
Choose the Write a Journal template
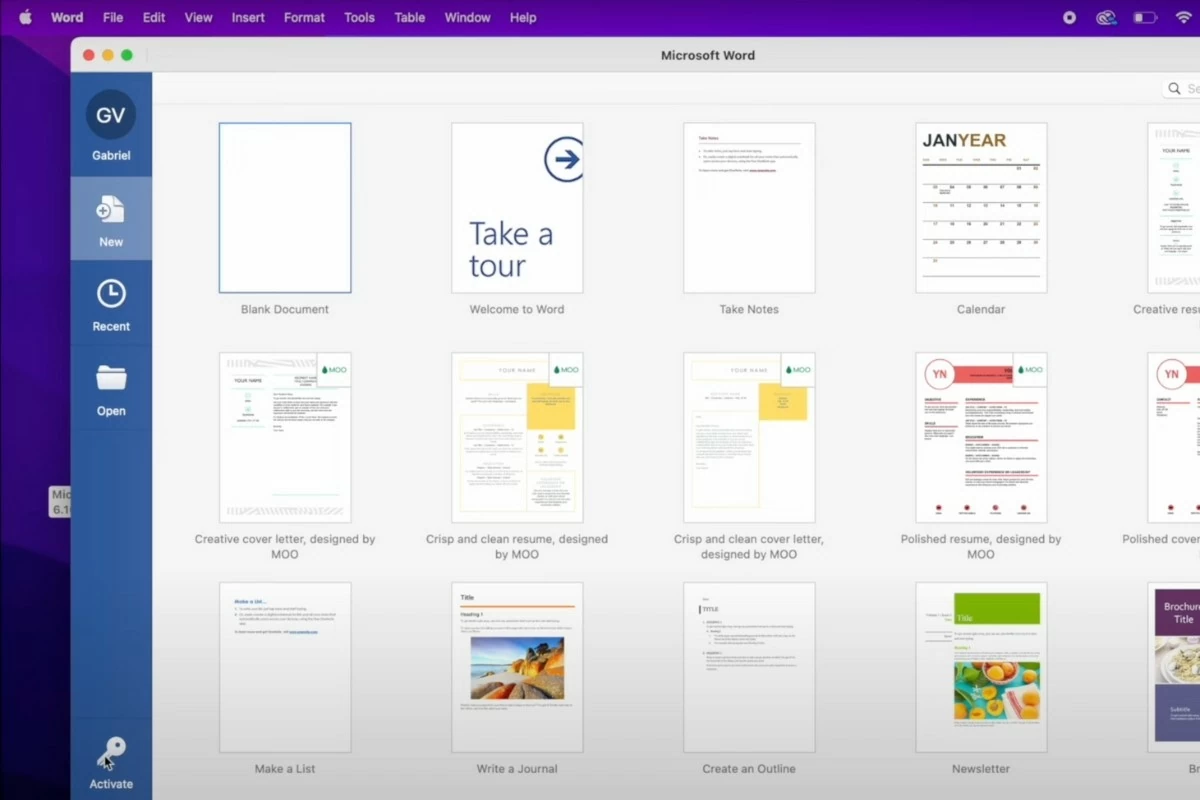[x=517, y=667]
